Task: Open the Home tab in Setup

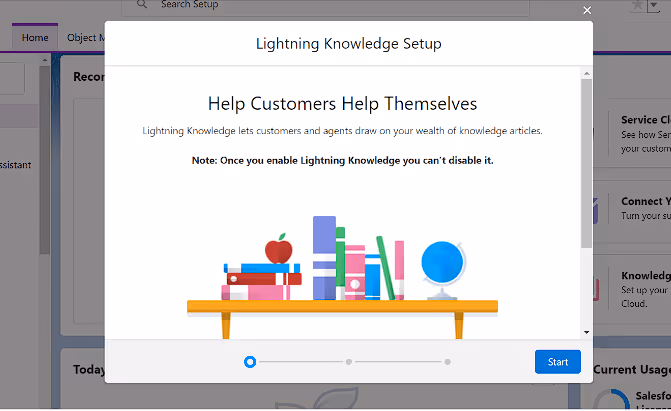Action: click(x=35, y=38)
